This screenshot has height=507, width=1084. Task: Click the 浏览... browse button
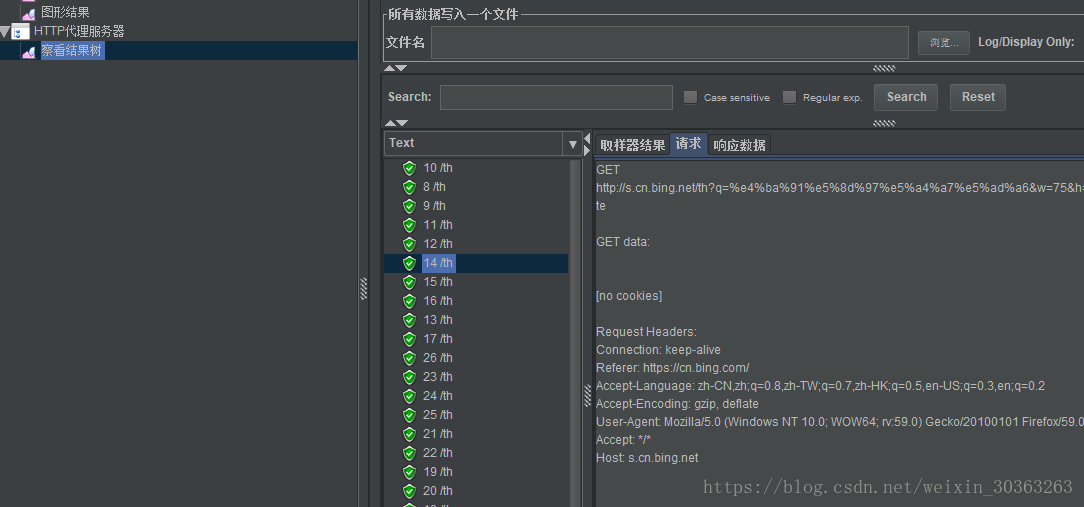[x=944, y=43]
